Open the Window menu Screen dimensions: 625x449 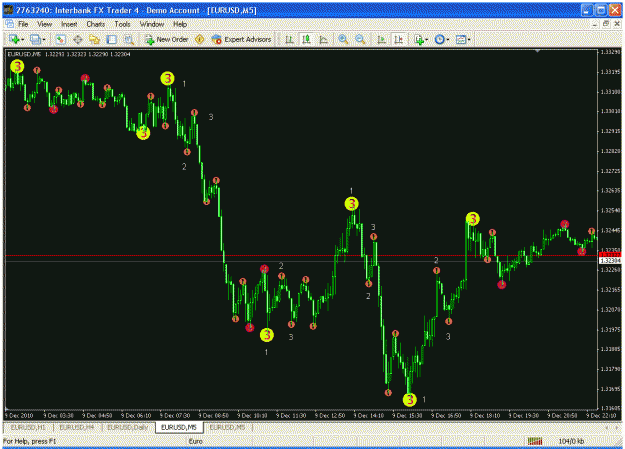pyautogui.click(x=152, y=24)
